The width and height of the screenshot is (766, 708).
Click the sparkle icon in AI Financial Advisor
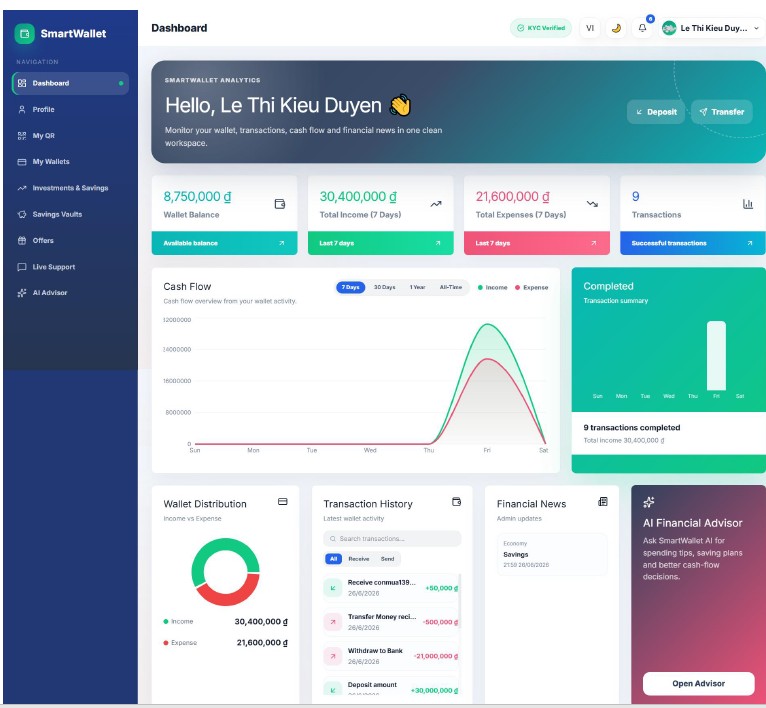pyautogui.click(x=649, y=502)
